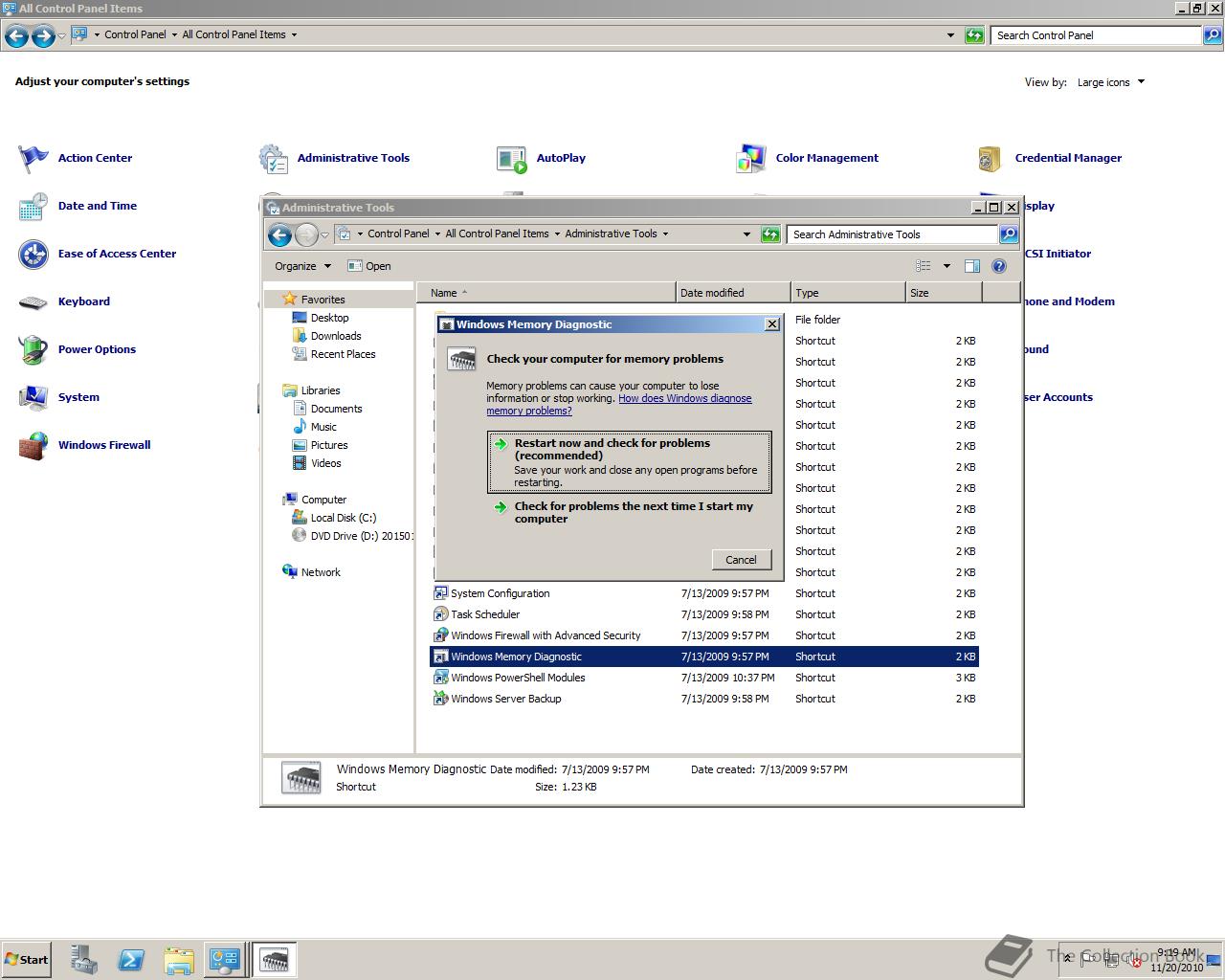This screenshot has width=1225, height=980.
Task: Launch Windows PowerShell from taskbar
Action: (131, 960)
